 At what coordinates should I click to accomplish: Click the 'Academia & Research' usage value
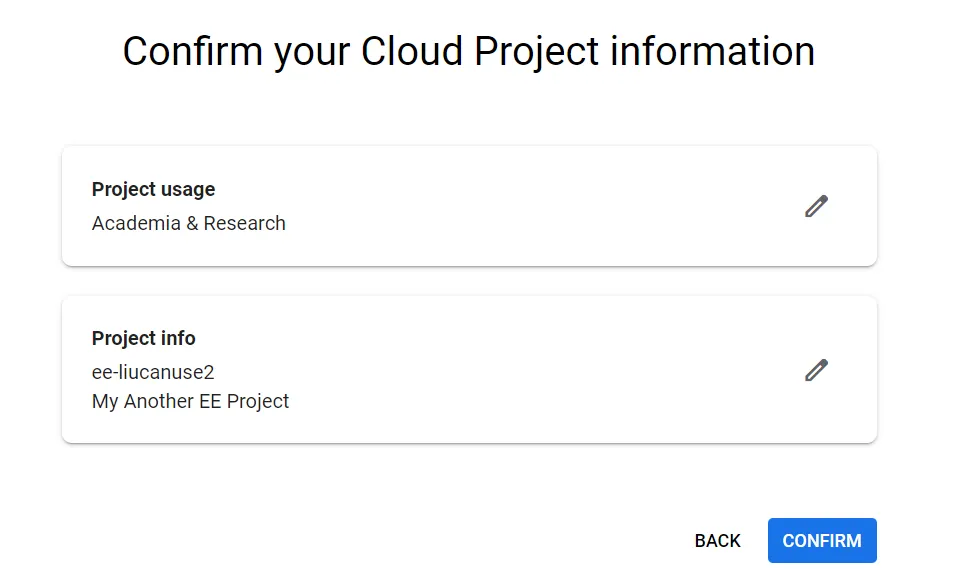[188, 223]
